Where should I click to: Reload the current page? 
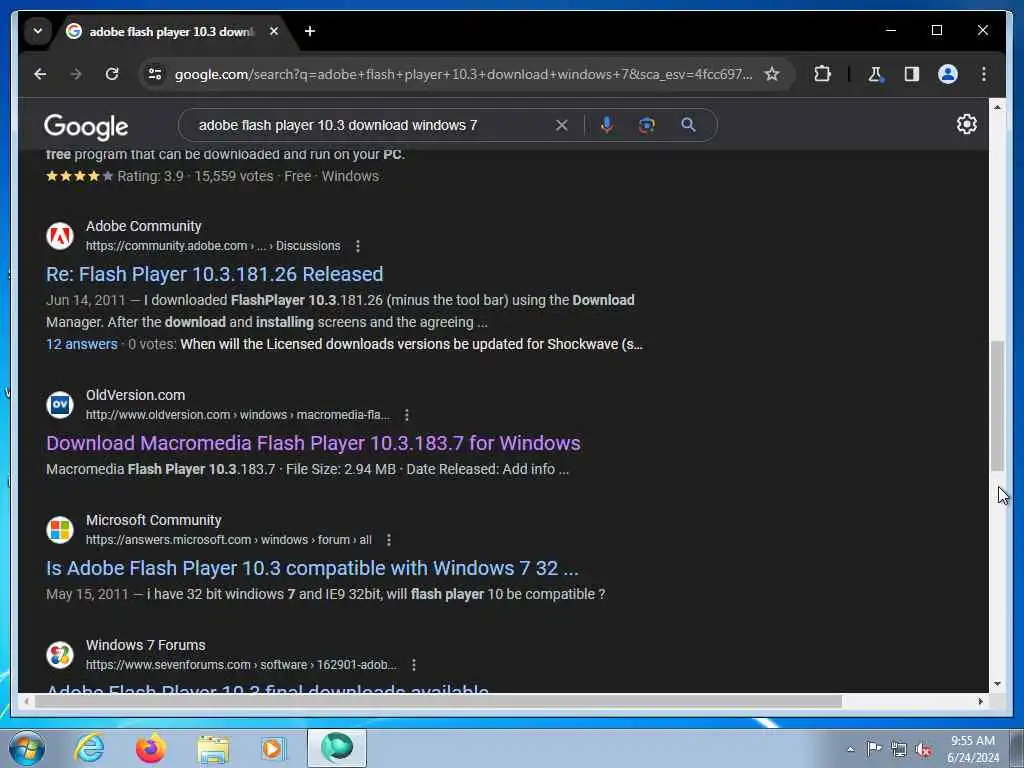pos(112,74)
